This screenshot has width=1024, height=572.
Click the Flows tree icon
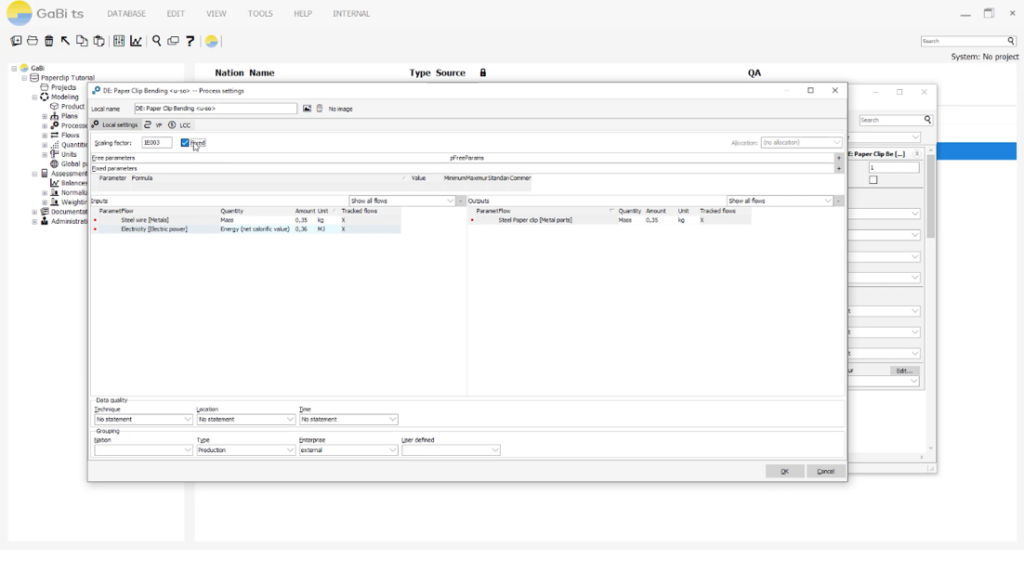click(55, 135)
